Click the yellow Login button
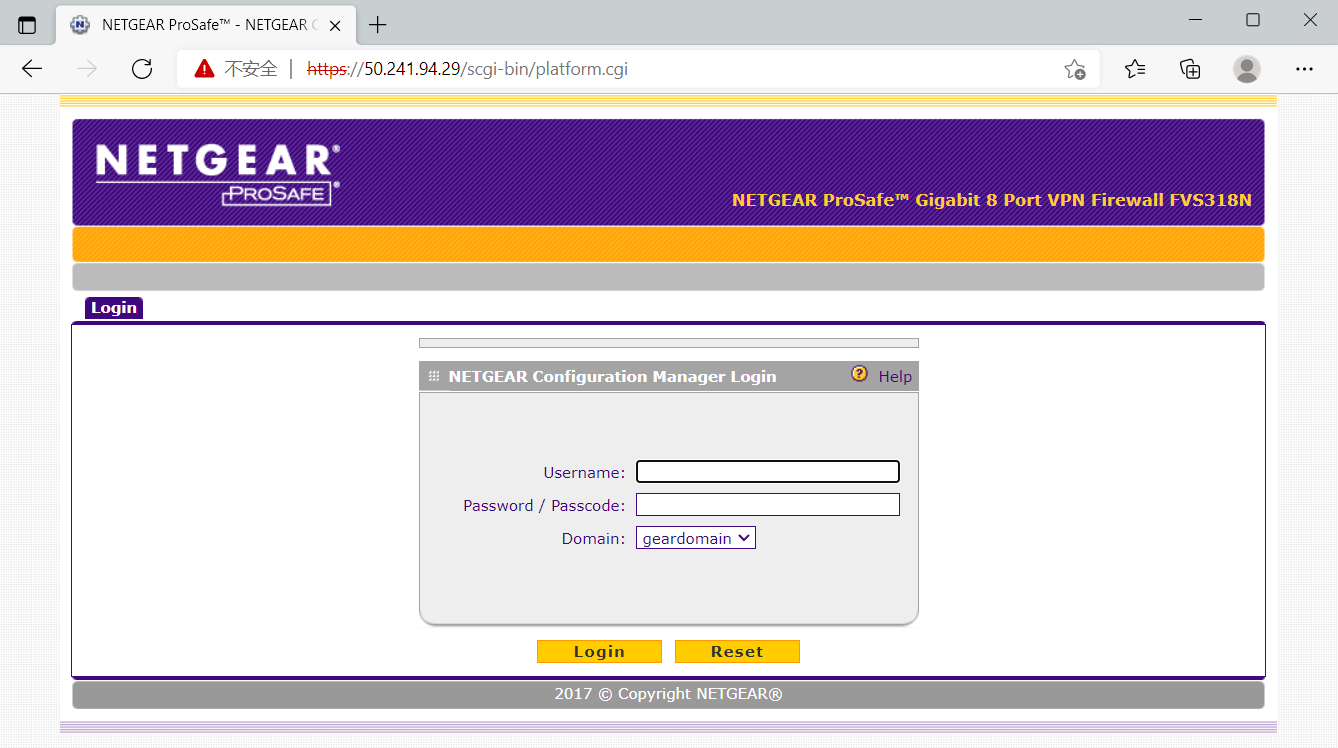 coord(599,652)
